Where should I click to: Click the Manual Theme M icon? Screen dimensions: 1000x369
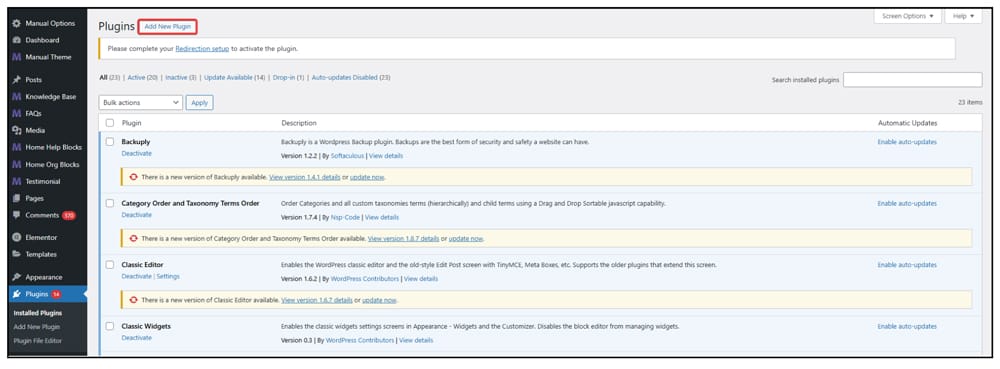click(17, 57)
